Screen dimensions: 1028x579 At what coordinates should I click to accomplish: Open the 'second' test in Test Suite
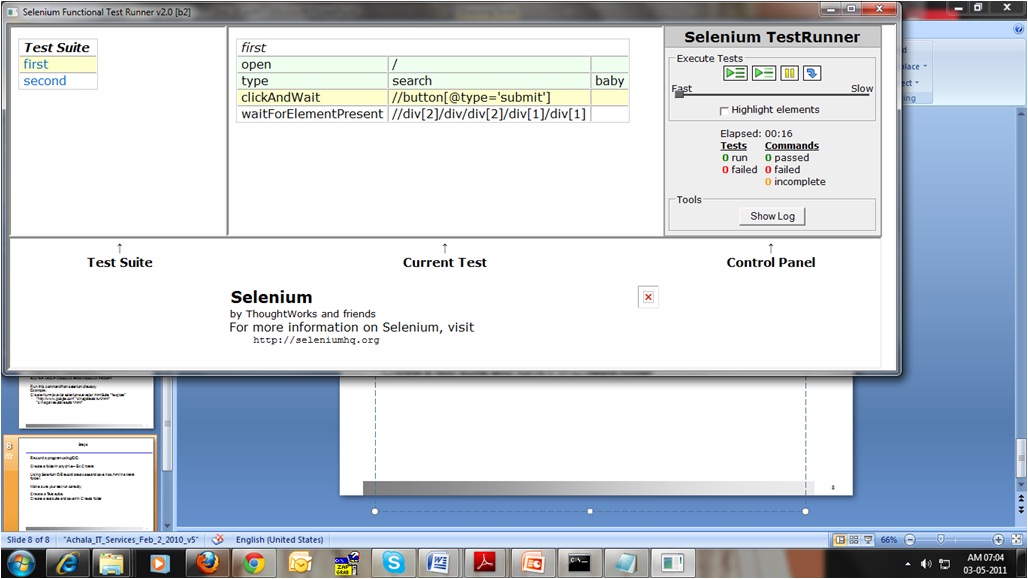pyautogui.click(x=45, y=81)
